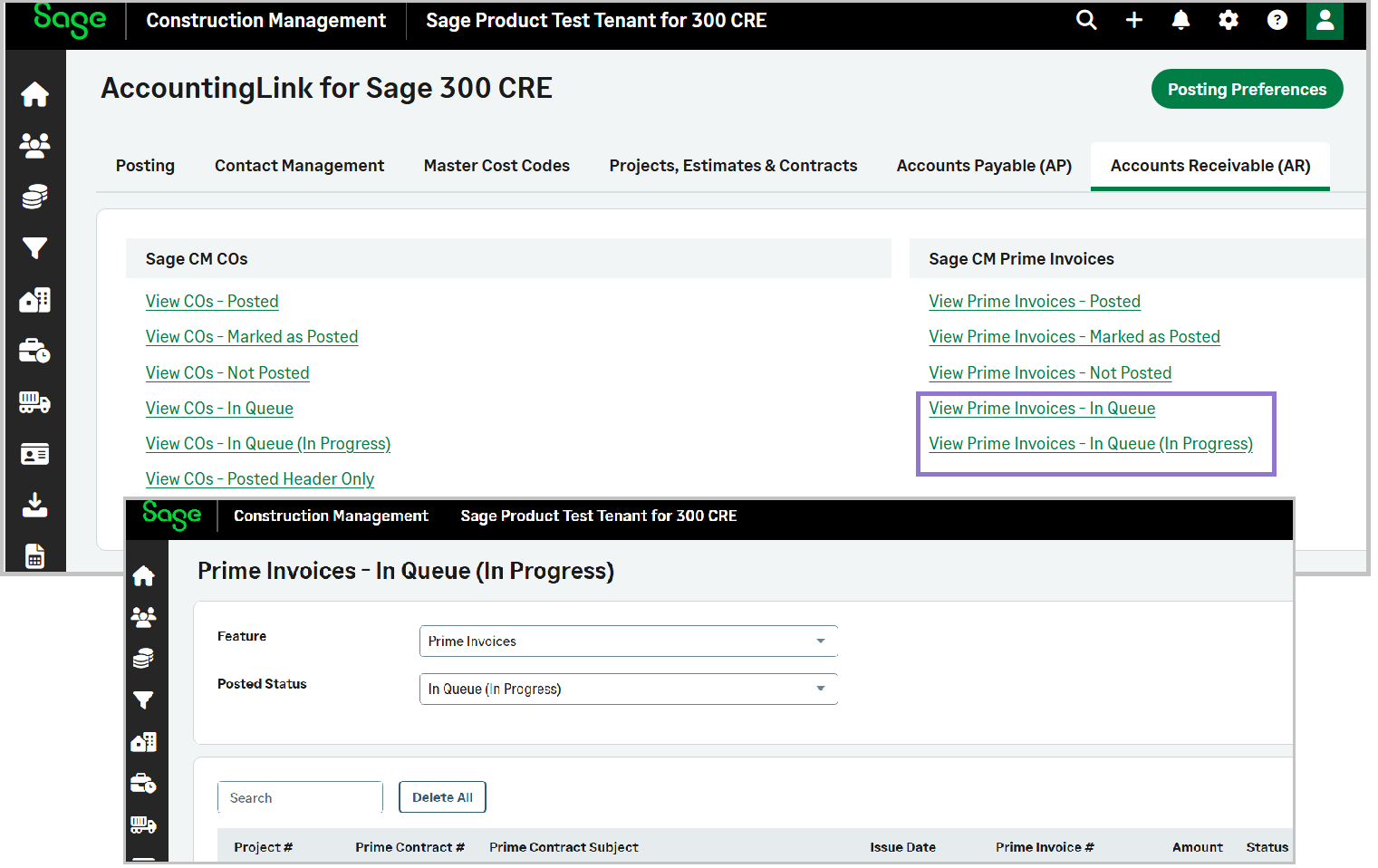
Task: Open briefcase clock icon in top sidebar
Action: pos(35,351)
